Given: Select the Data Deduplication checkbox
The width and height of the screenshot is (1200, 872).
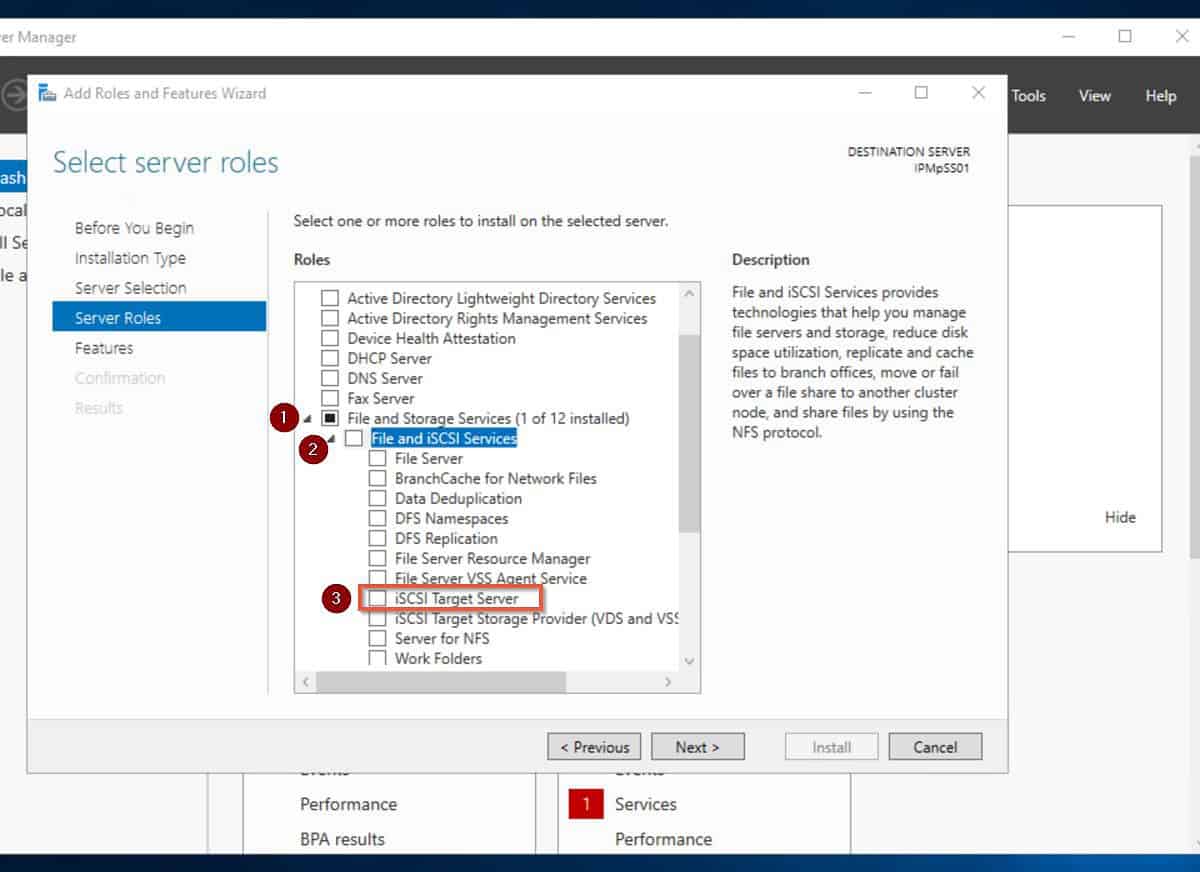Looking at the screenshot, I should (377, 498).
